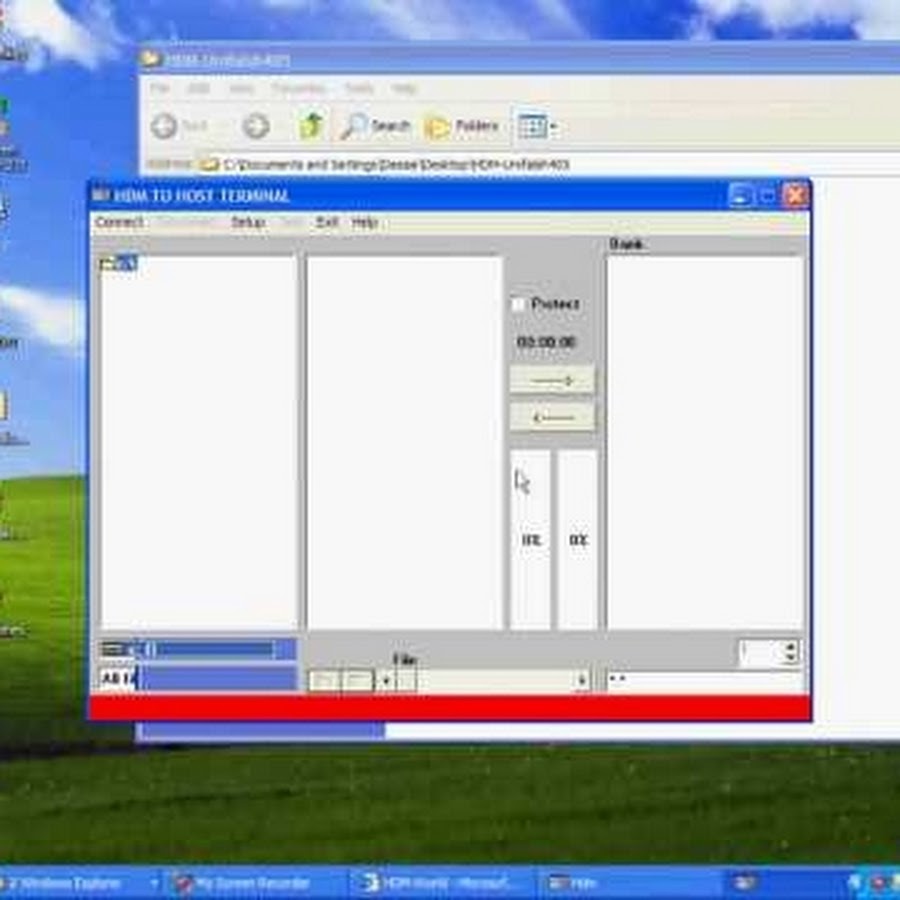This screenshot has width=900, height=900.
Task: Open the Setup menu
Action: point(247,222)
